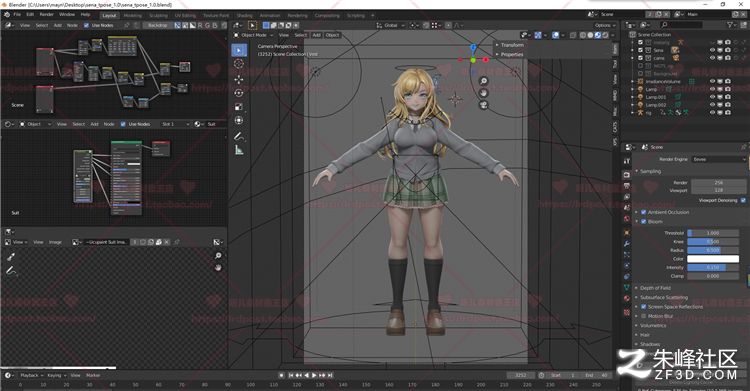The width and height of the screenshot is (750, 391).
Task: Open the Global transform orientation dropdown
Action: click(x=391, y=25)
